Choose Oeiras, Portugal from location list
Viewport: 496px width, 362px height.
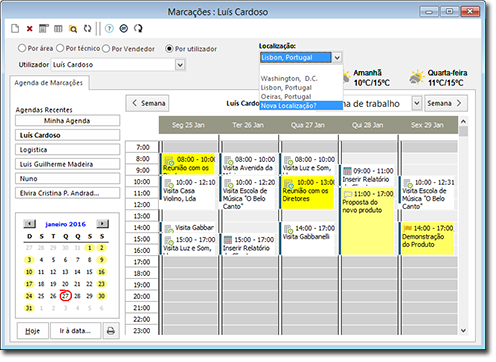pyautogui.click(x=301, y=97)
